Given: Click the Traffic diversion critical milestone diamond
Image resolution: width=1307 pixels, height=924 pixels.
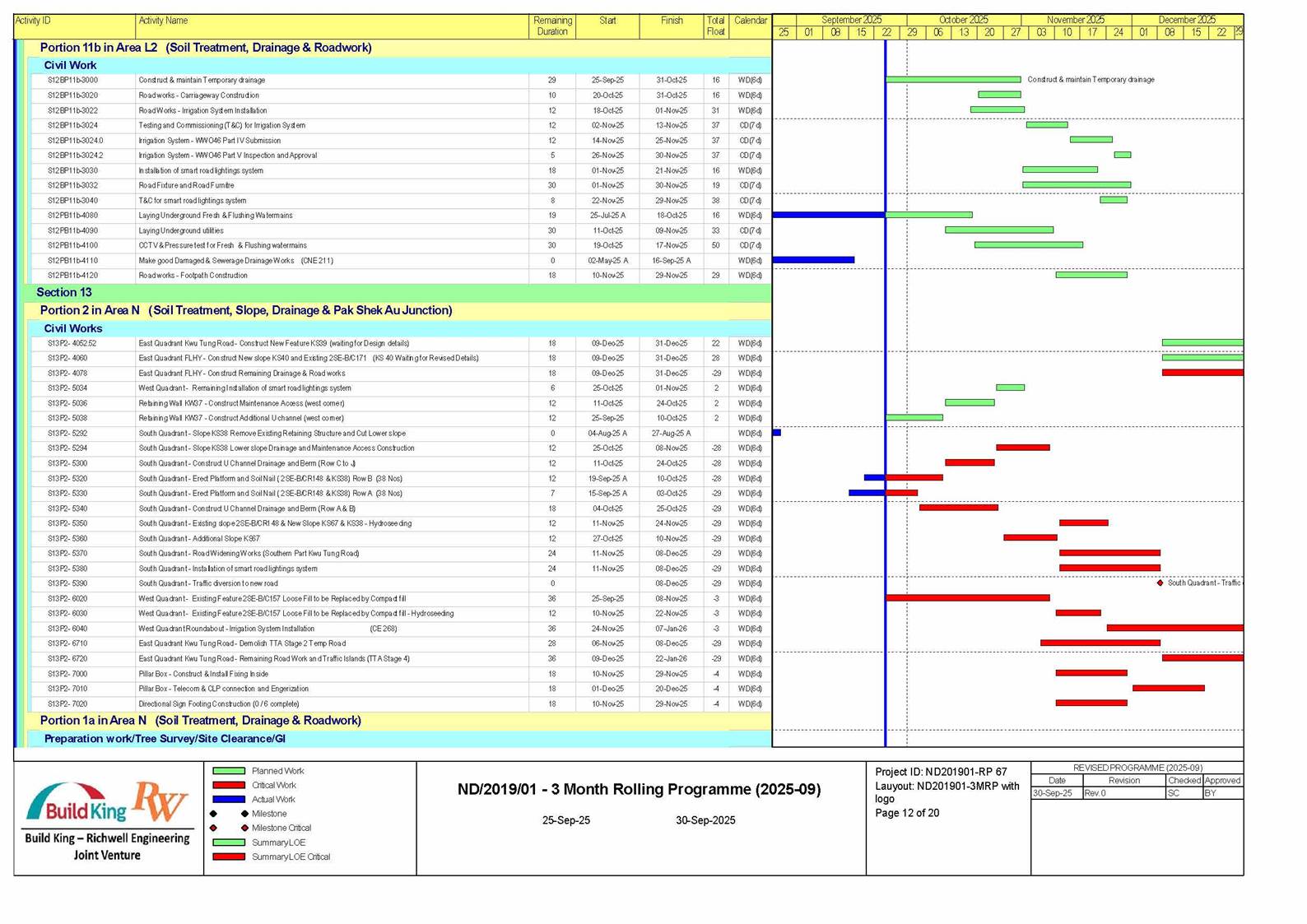Looking at the screenshot, I should point(1160,583).
